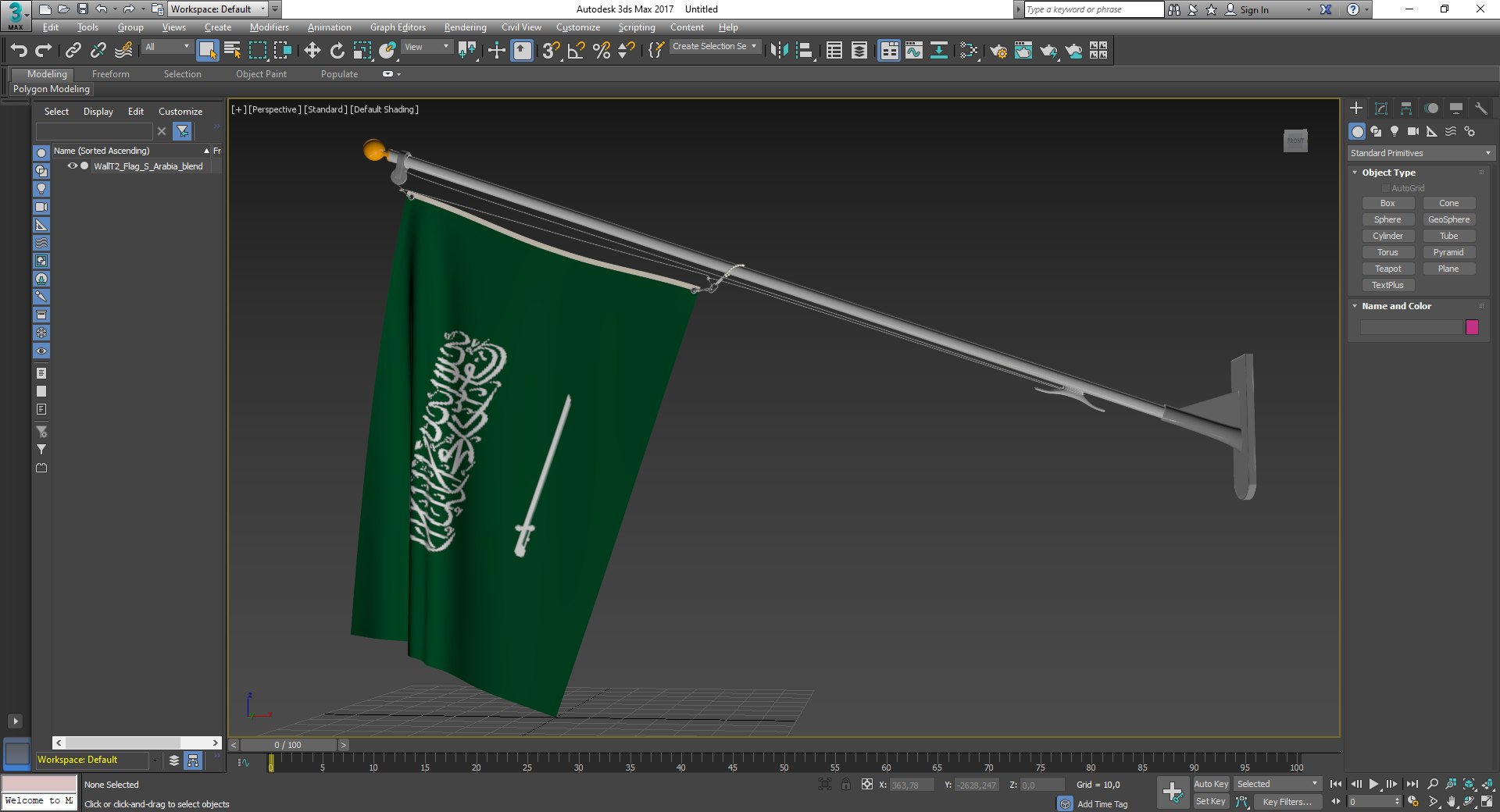Activate the Select Object tool

[x=207, y=51]
